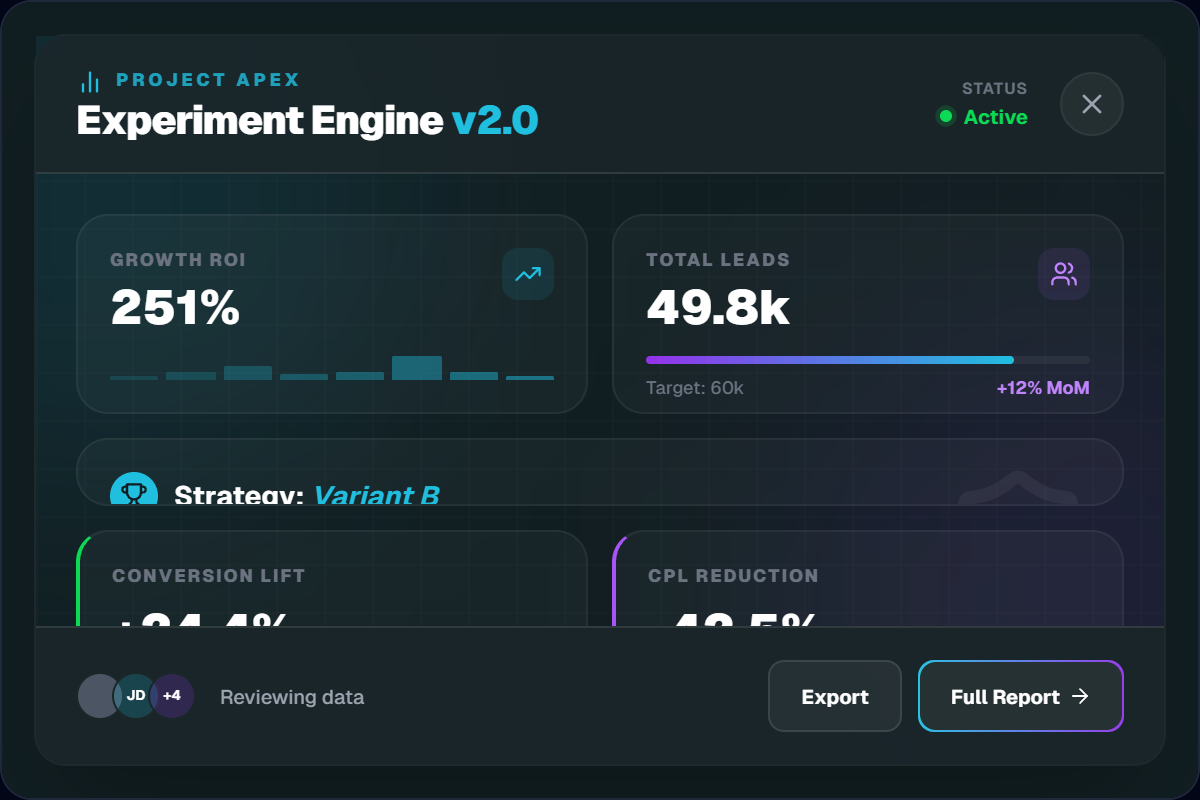Click the Project Apex bar chart logo
The width and height of the screenshot is (1200, 800).
tap(90, 81)
